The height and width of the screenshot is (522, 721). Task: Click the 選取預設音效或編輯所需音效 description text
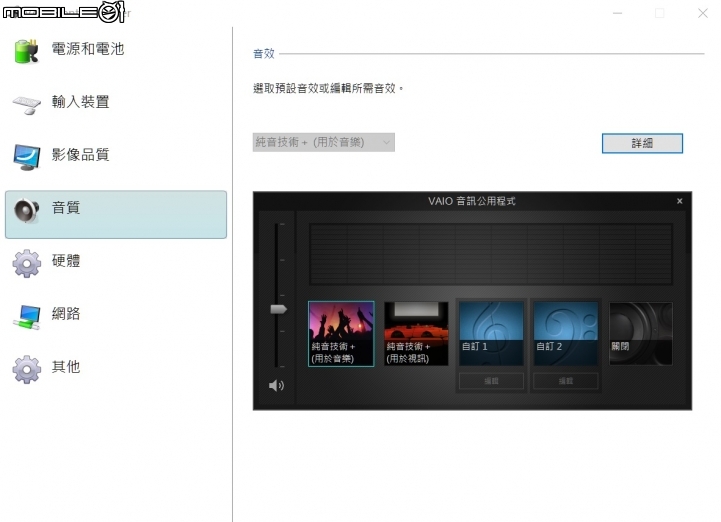328,88
